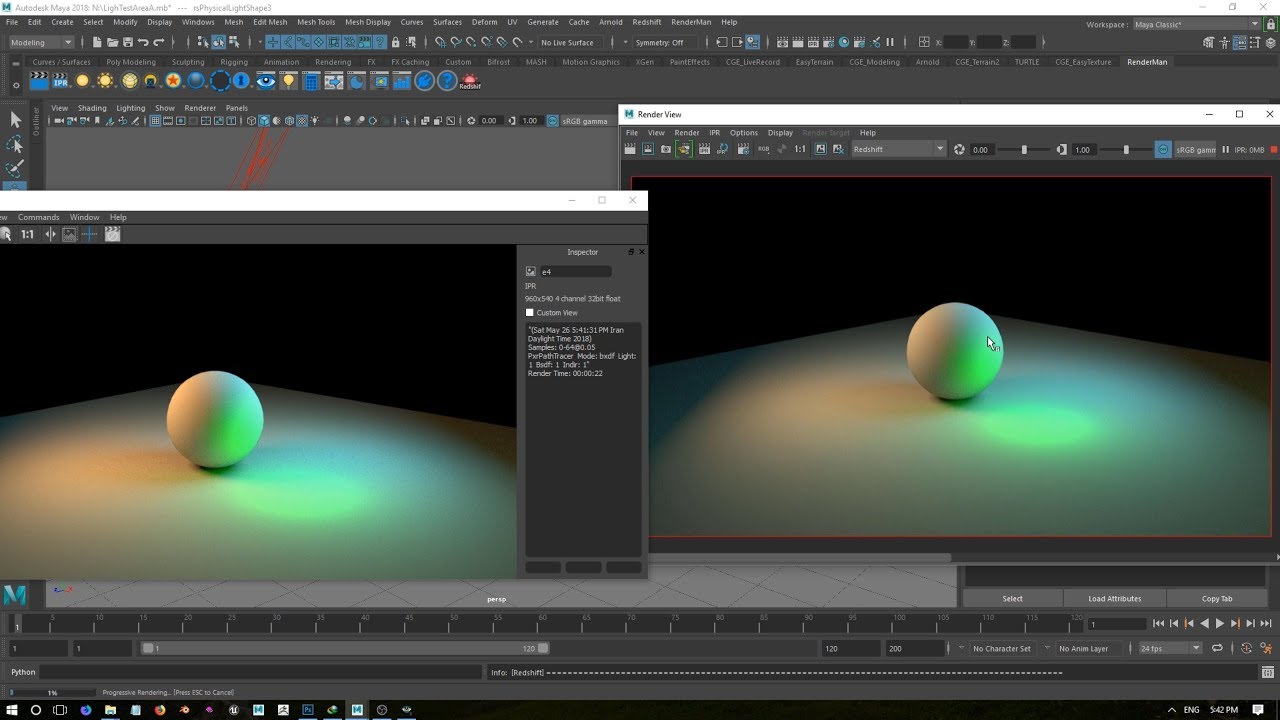The height and width of the screenshot is (720, 1280).
Task: Start IPR render from RenderMan shelf
Action: click(x=61, y=82)
